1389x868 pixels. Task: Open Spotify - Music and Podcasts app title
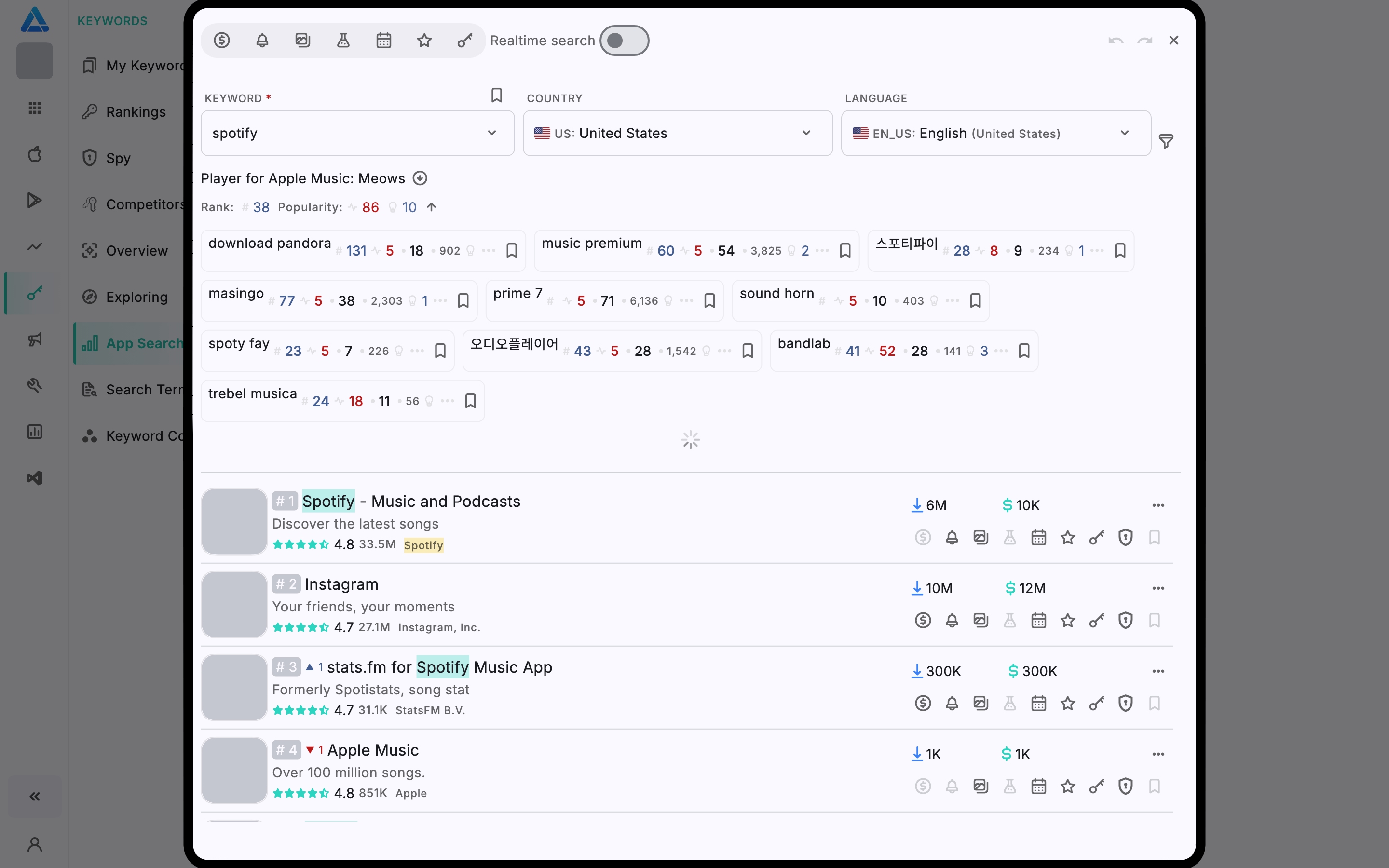411,502
